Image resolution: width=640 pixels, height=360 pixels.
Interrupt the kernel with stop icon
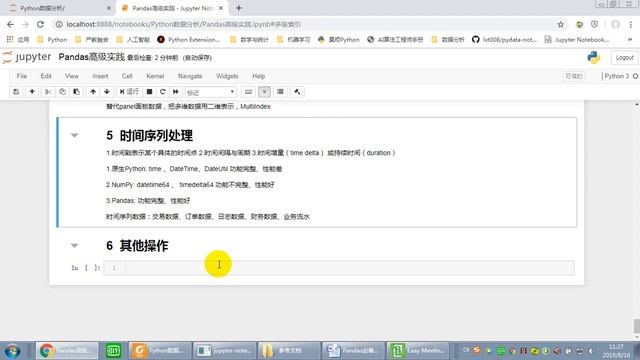(149, 92)
